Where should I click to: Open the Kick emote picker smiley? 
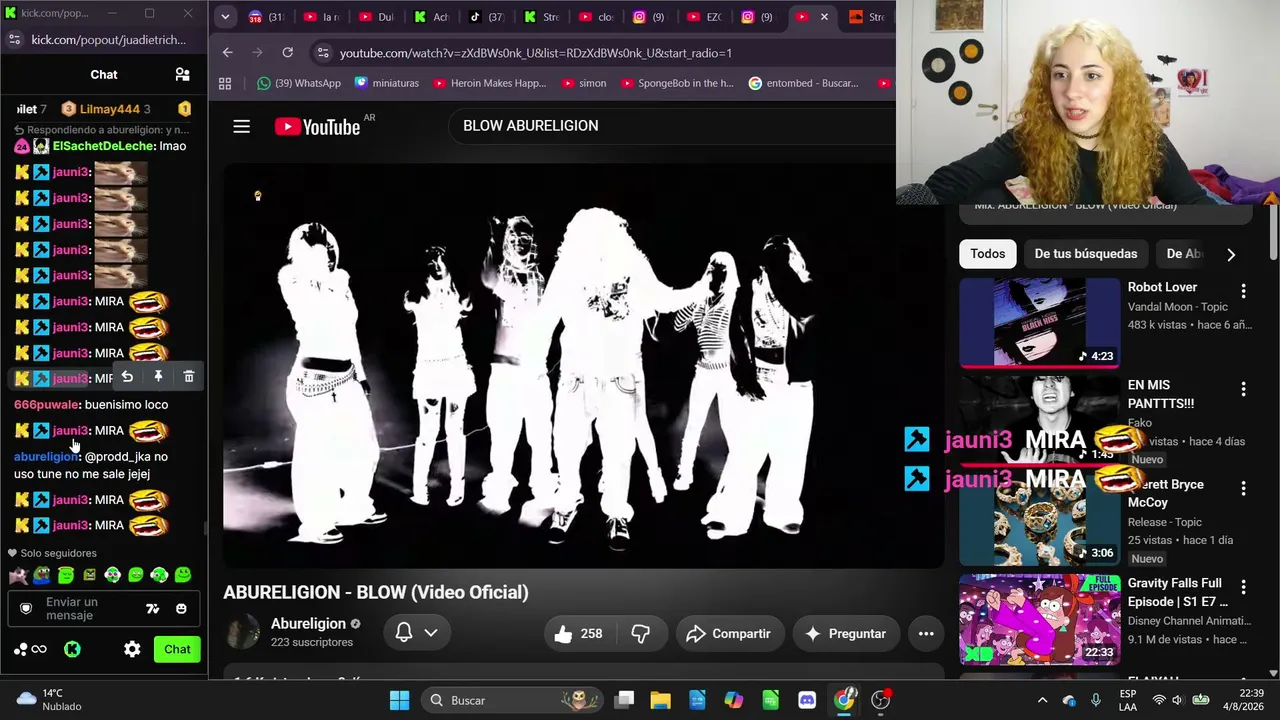click(181, 608)
